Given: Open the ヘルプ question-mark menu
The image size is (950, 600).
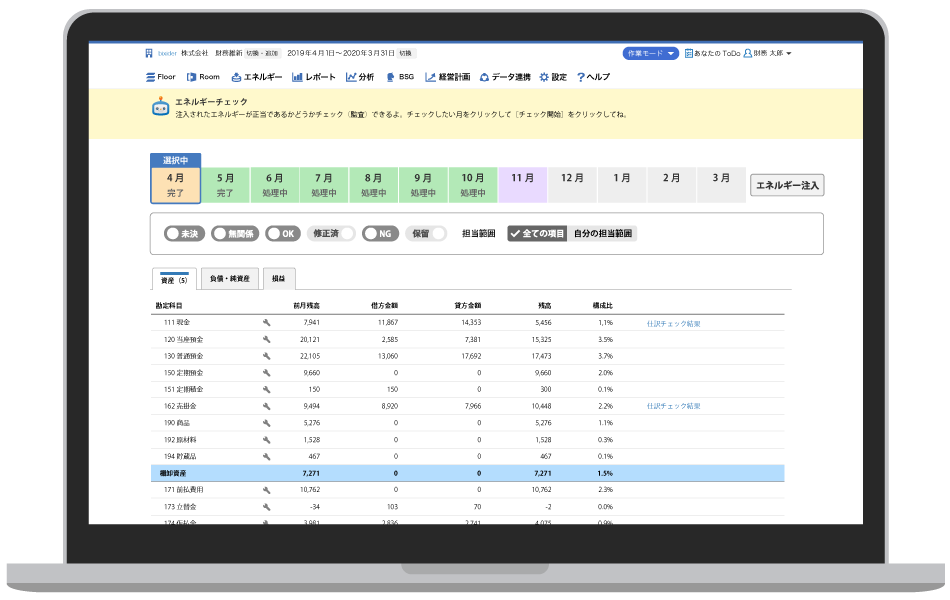Looking at the screenshot, I should tap(594, 77).
